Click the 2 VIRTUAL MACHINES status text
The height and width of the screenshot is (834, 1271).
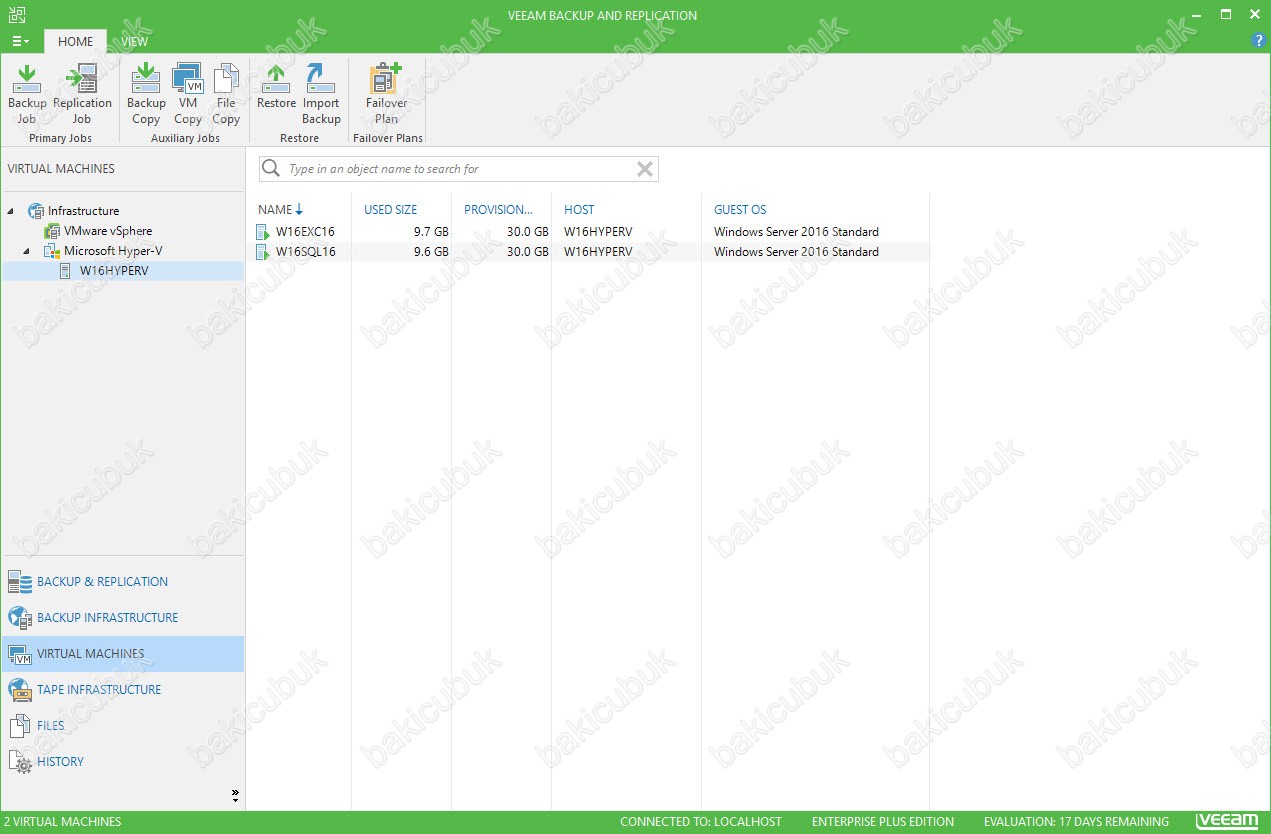point(62,822)
